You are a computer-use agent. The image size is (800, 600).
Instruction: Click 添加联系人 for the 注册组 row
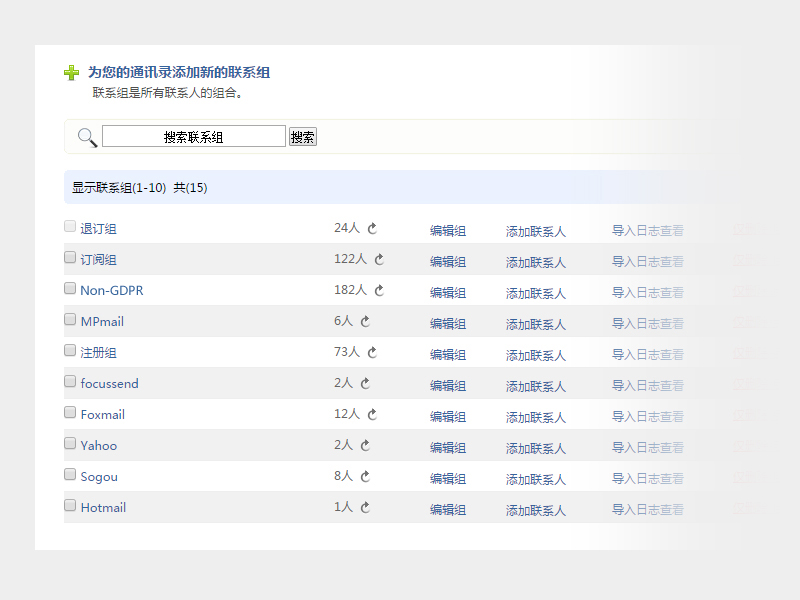pos(535,355)
